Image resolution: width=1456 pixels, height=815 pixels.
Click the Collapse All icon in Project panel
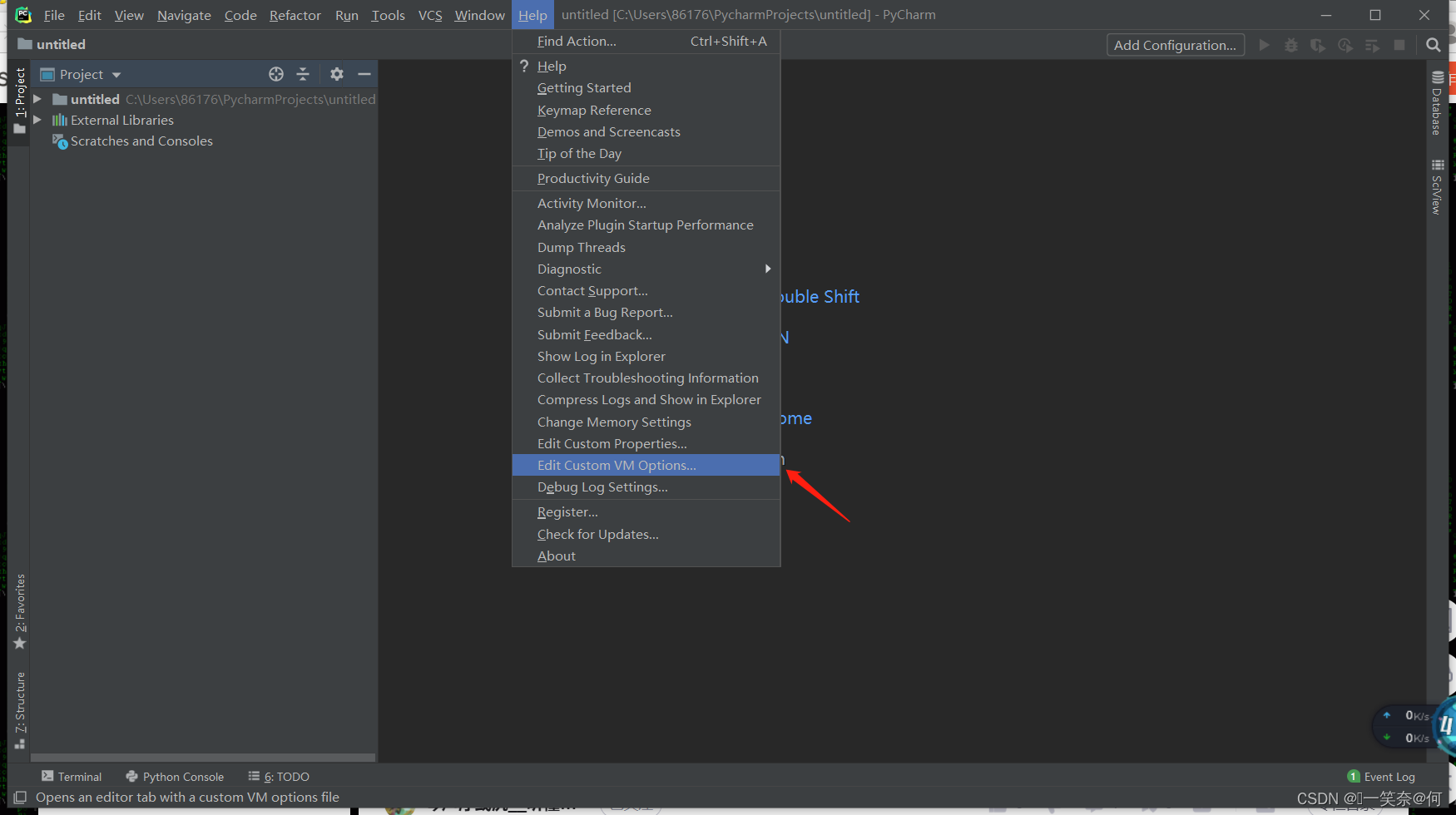(x=303, y=74)
